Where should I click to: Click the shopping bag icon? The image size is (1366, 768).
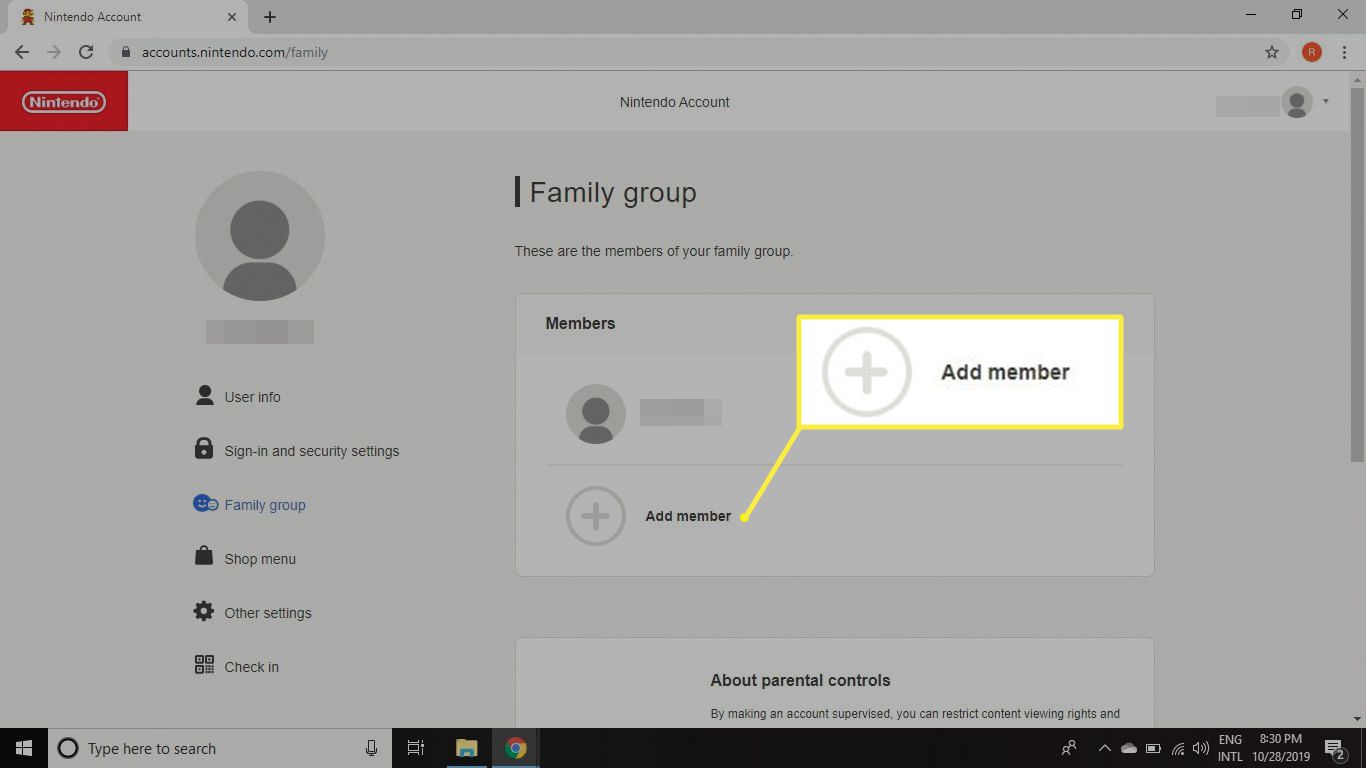click(x=204, y=556)
